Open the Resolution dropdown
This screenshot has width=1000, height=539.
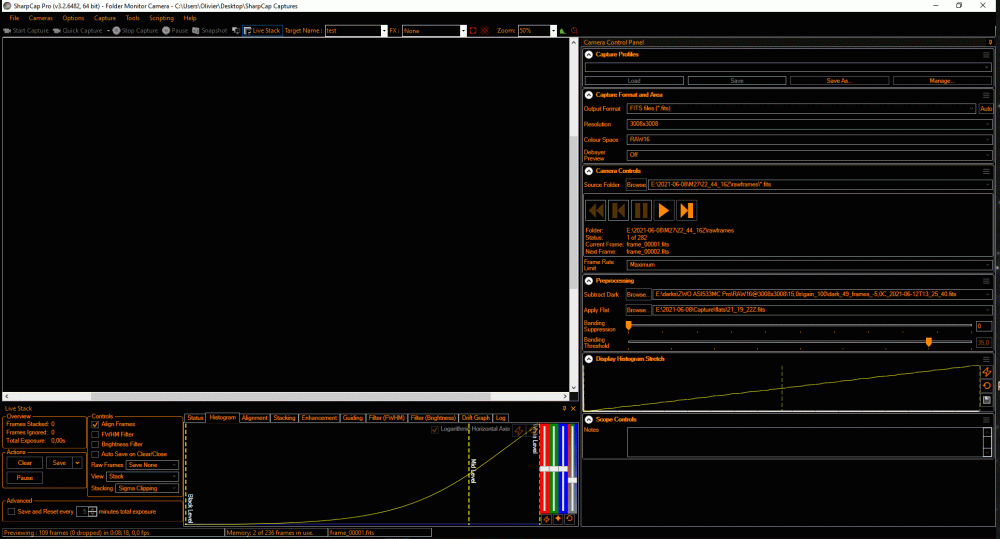[x=809, y=124]
